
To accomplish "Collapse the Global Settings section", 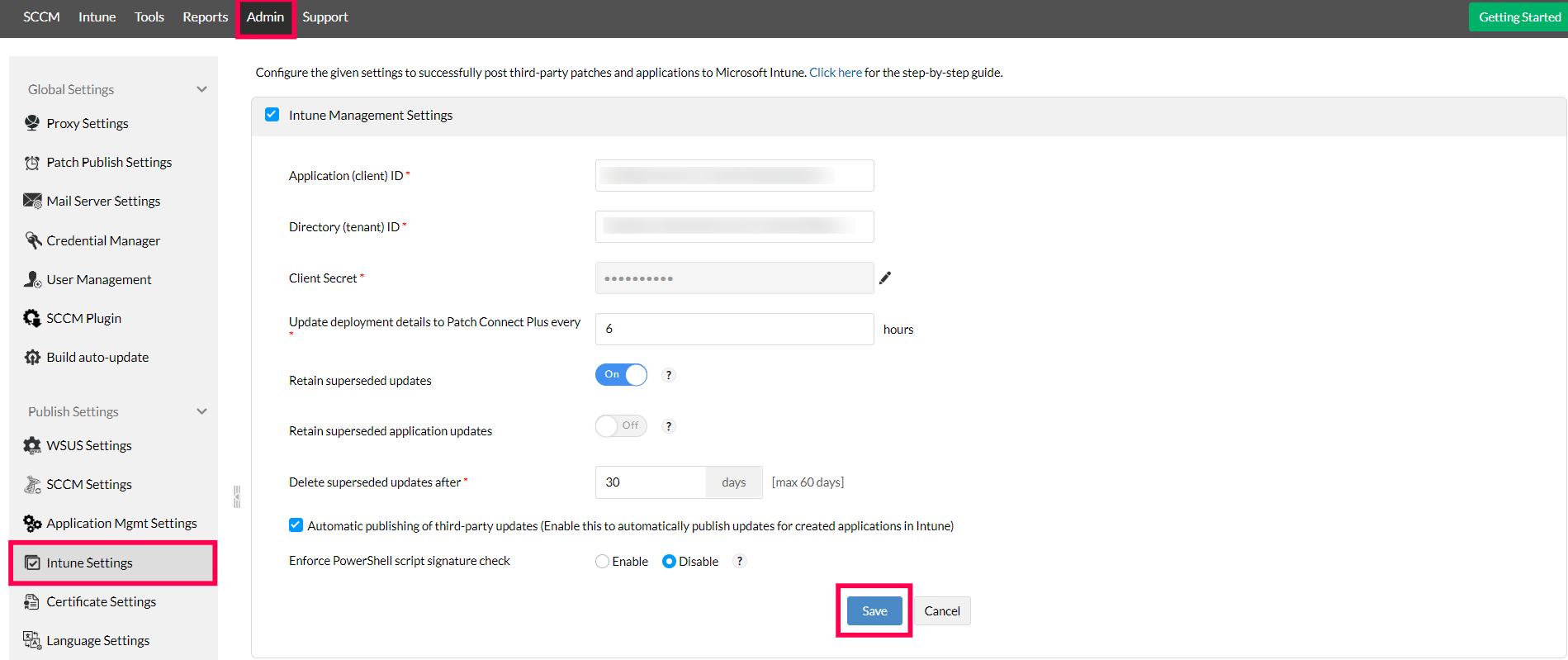I will coord(201,89).
